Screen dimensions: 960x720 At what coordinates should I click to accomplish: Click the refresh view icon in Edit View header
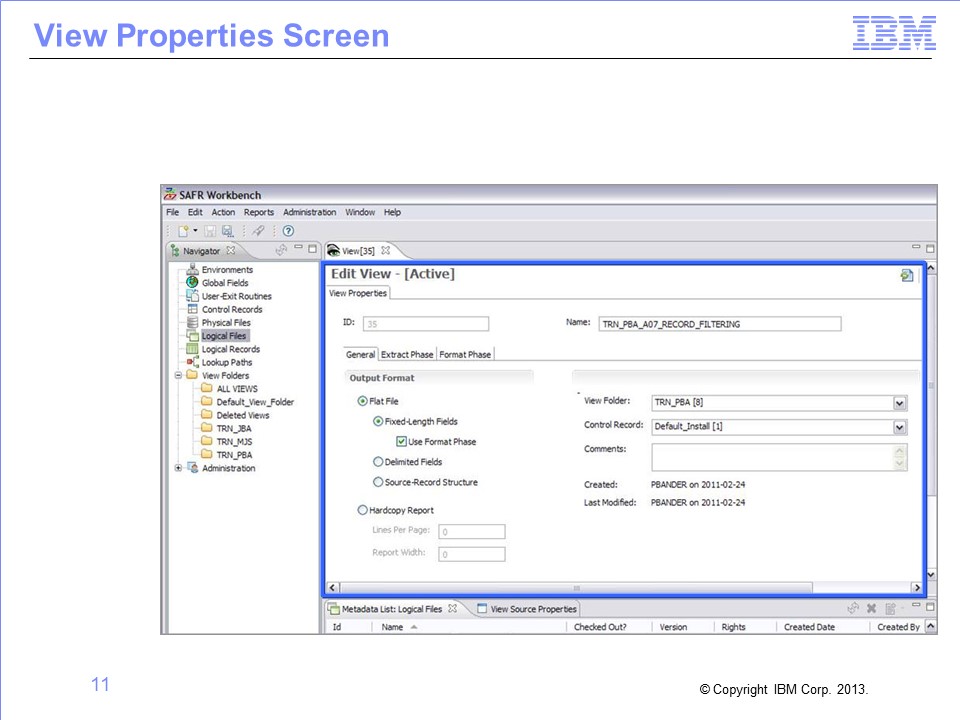(x=907, y=276)
